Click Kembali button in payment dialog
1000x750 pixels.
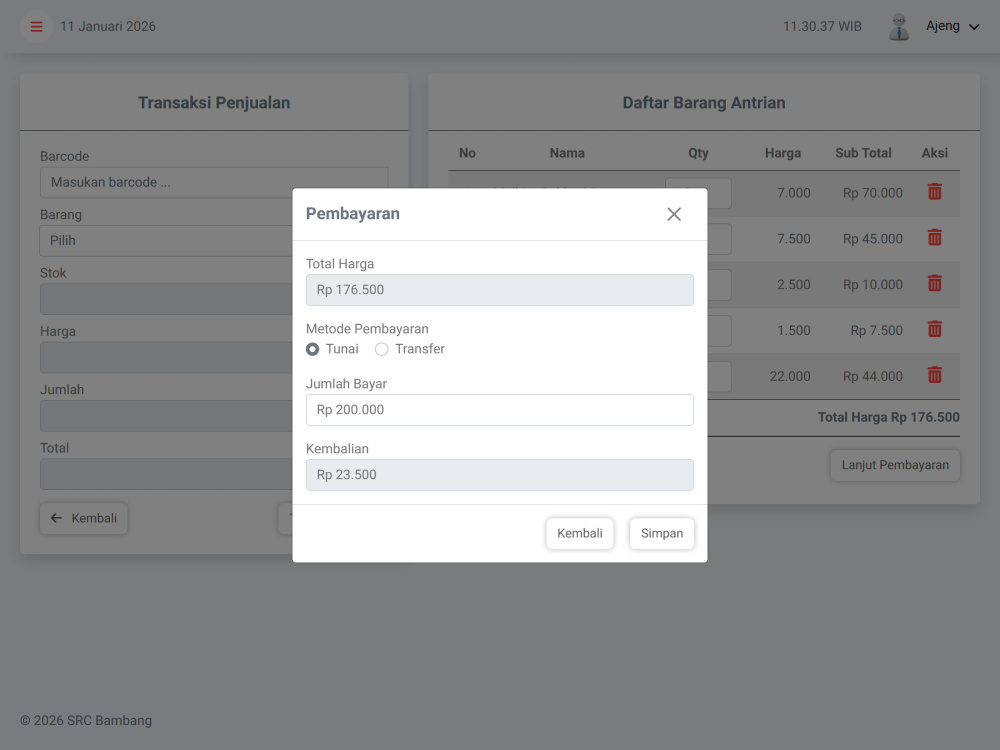[580, 533]
